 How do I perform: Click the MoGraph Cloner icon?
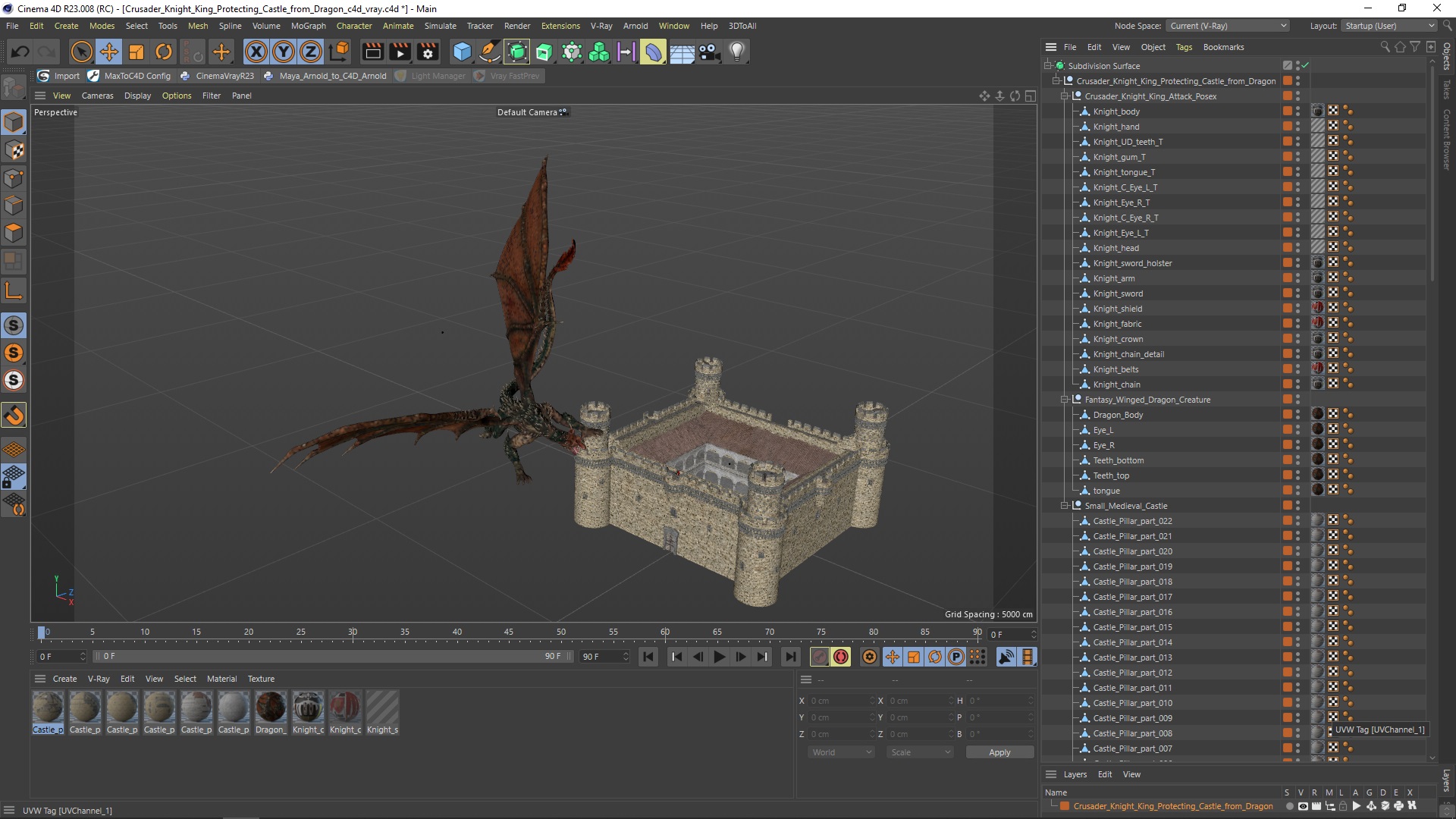tap(599, 52)
